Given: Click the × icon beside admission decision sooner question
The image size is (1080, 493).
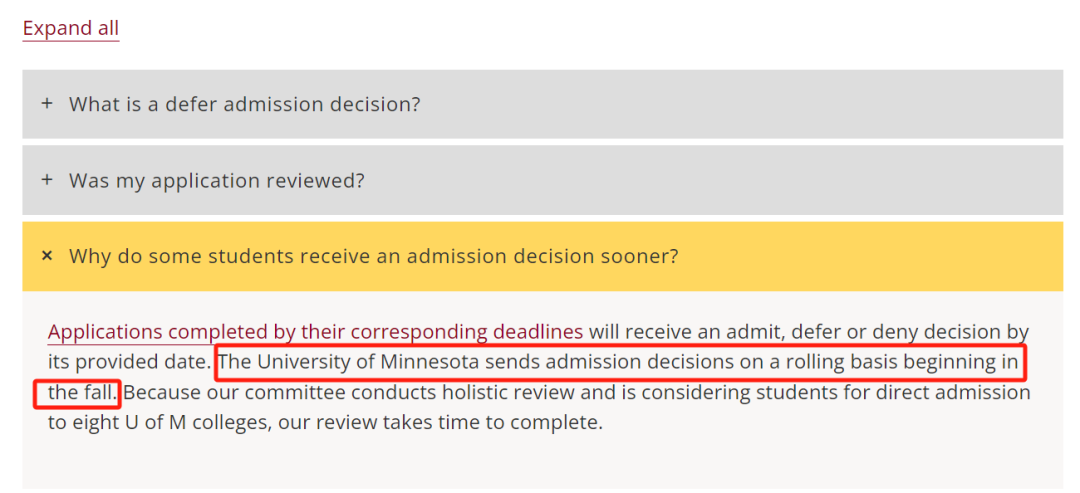Looking at the screenshot, I should [46, 256].
